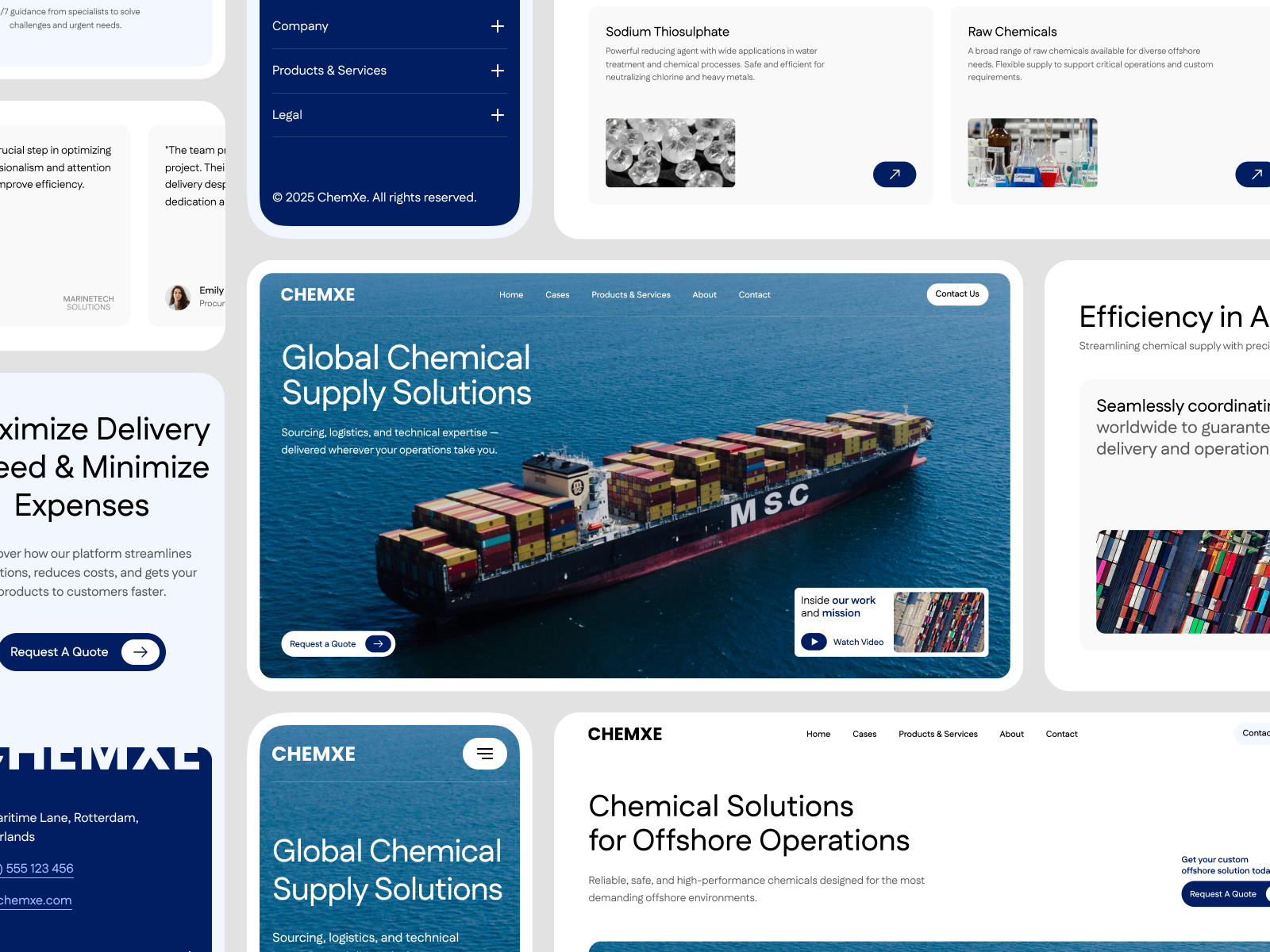This screenshot has width=1270, height=952.
Task: Expand the Legal footer section
Action: coord(498,114)
